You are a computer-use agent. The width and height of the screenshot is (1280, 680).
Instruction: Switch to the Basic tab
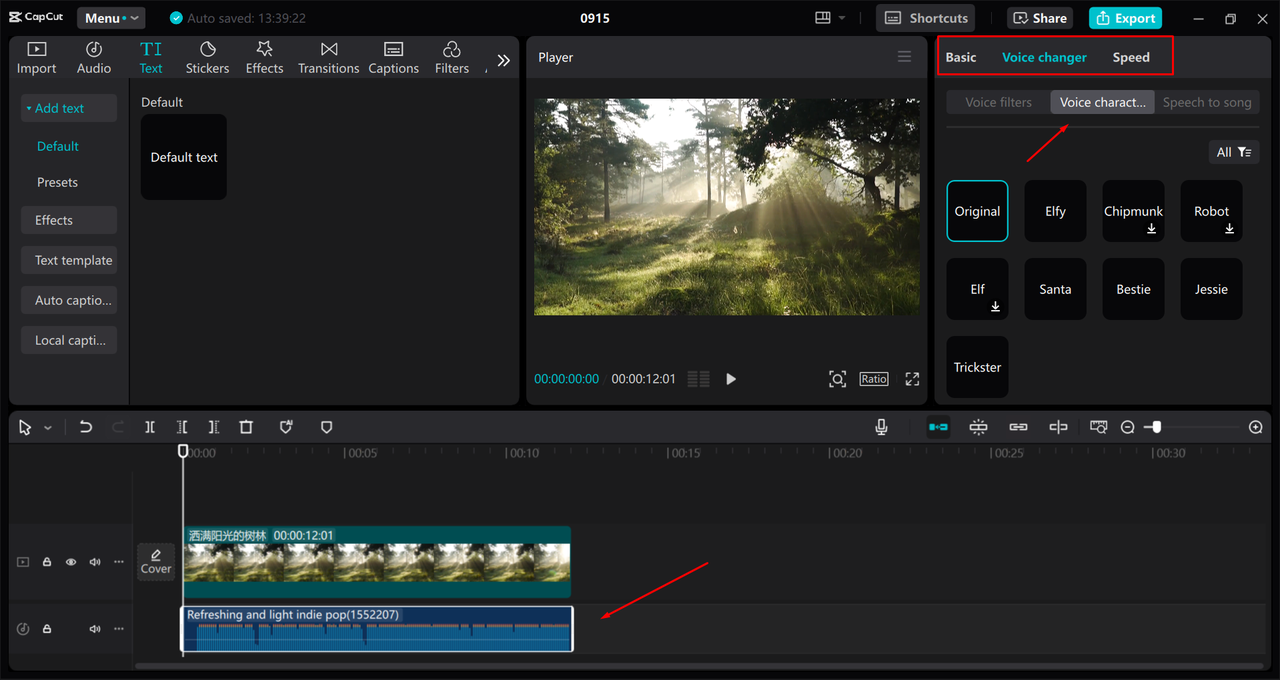click(961, 57)
